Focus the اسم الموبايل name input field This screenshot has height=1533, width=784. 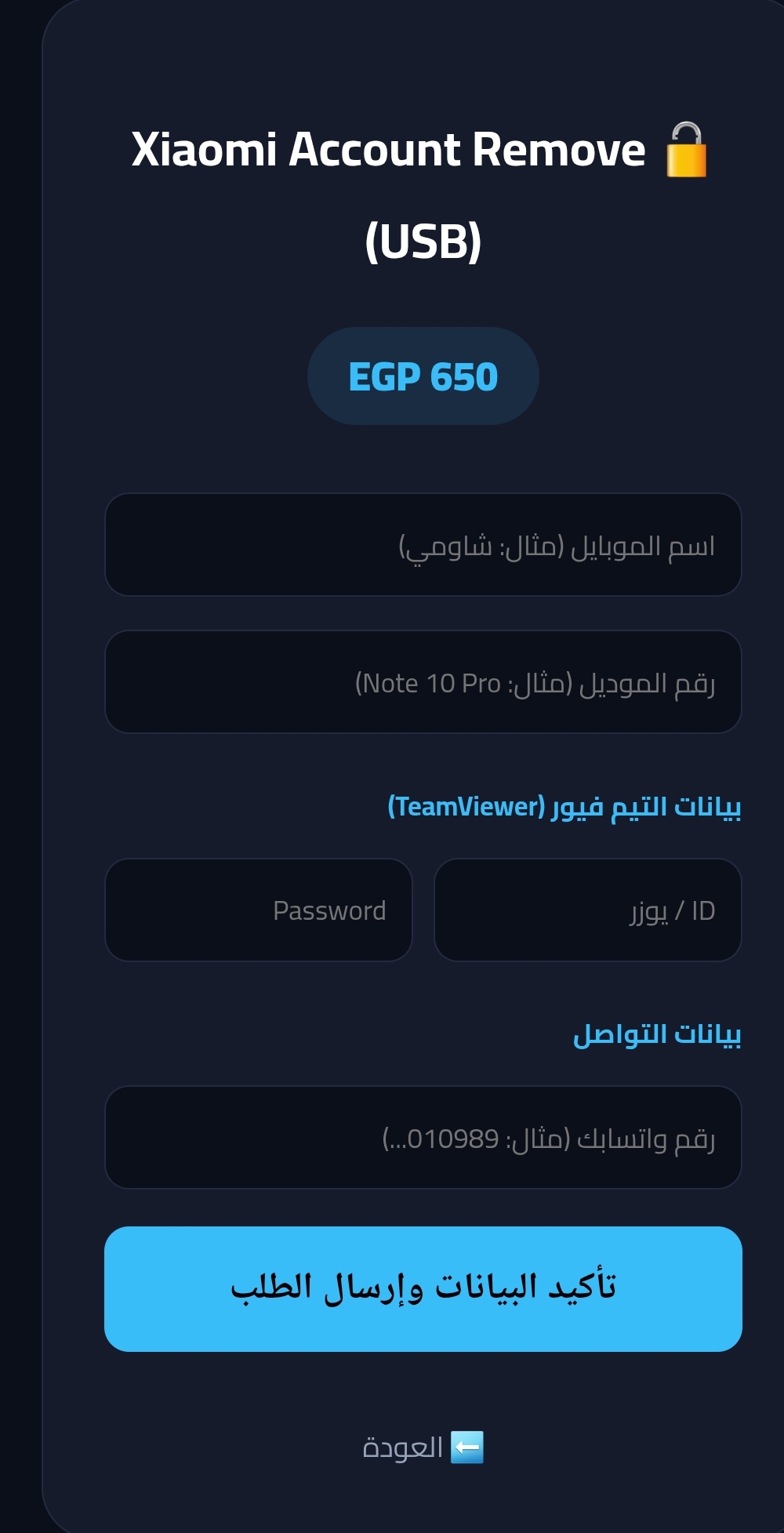coord(423,544)
